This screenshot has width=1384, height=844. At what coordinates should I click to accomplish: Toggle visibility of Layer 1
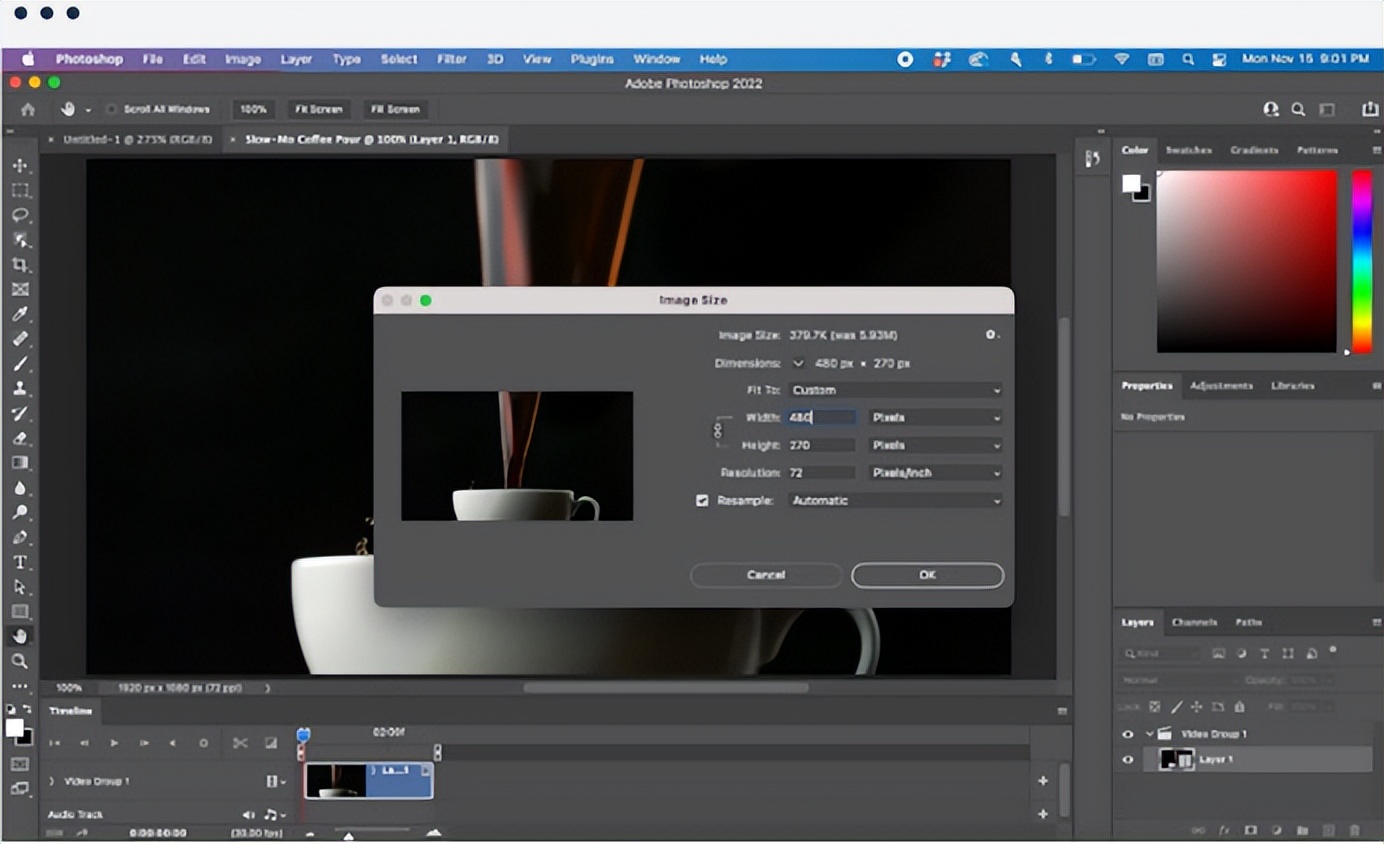[1128, 760]
